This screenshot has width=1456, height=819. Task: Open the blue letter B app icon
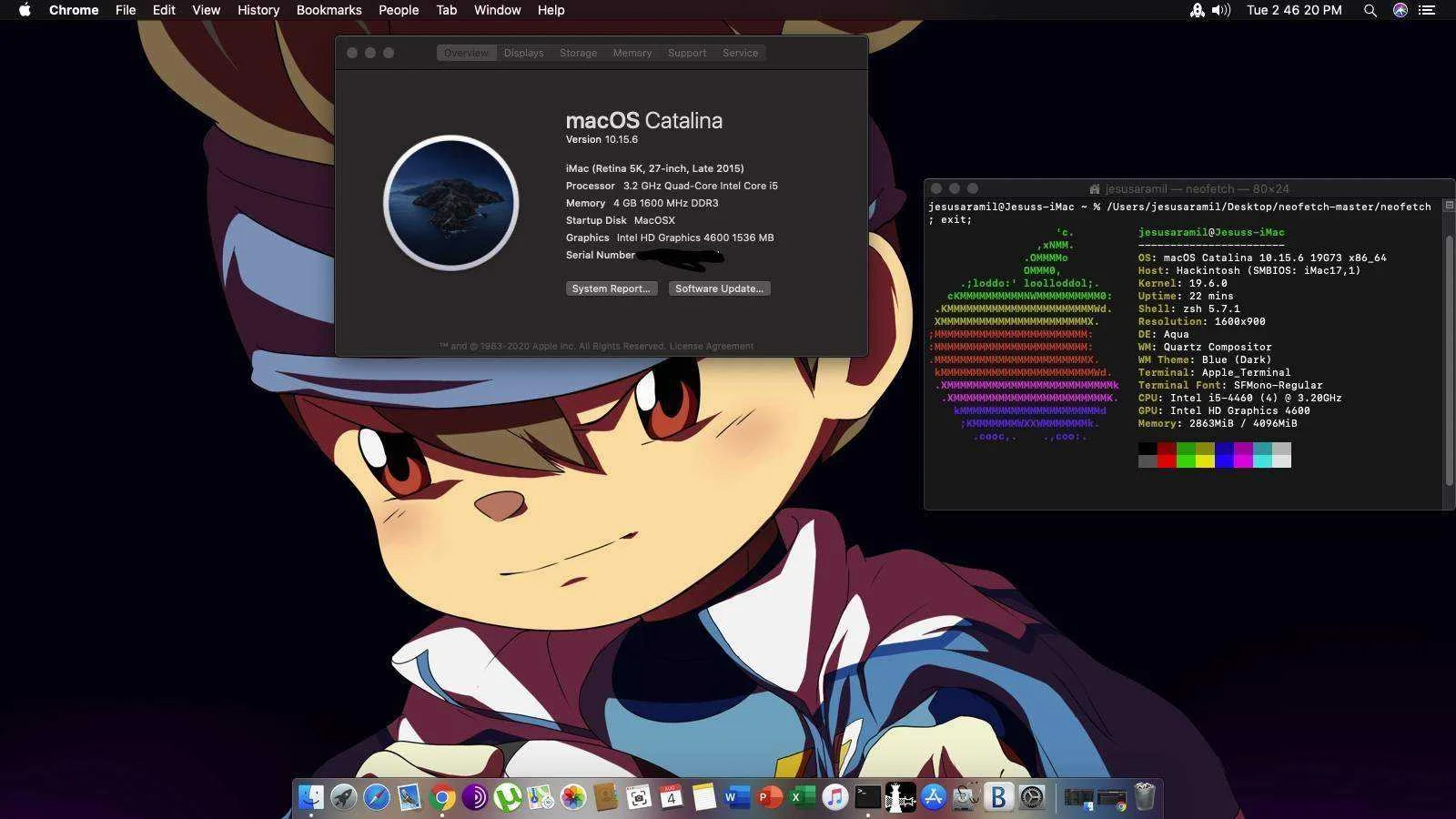click(x=999, y=797)
